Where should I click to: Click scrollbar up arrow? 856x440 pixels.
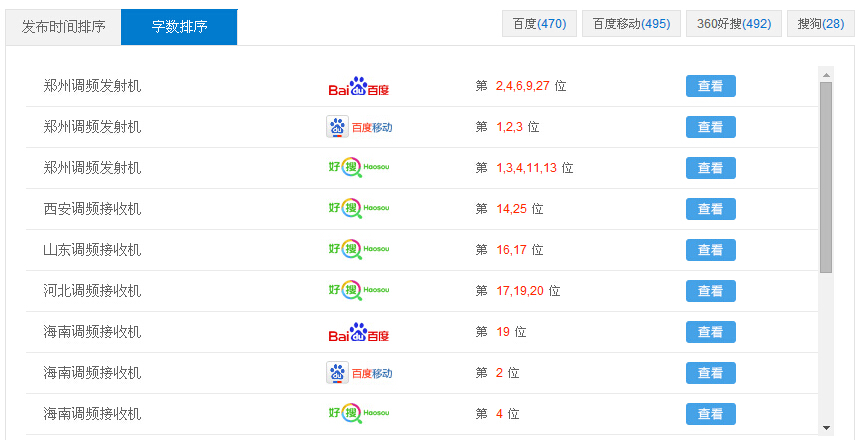pos(826,75)
